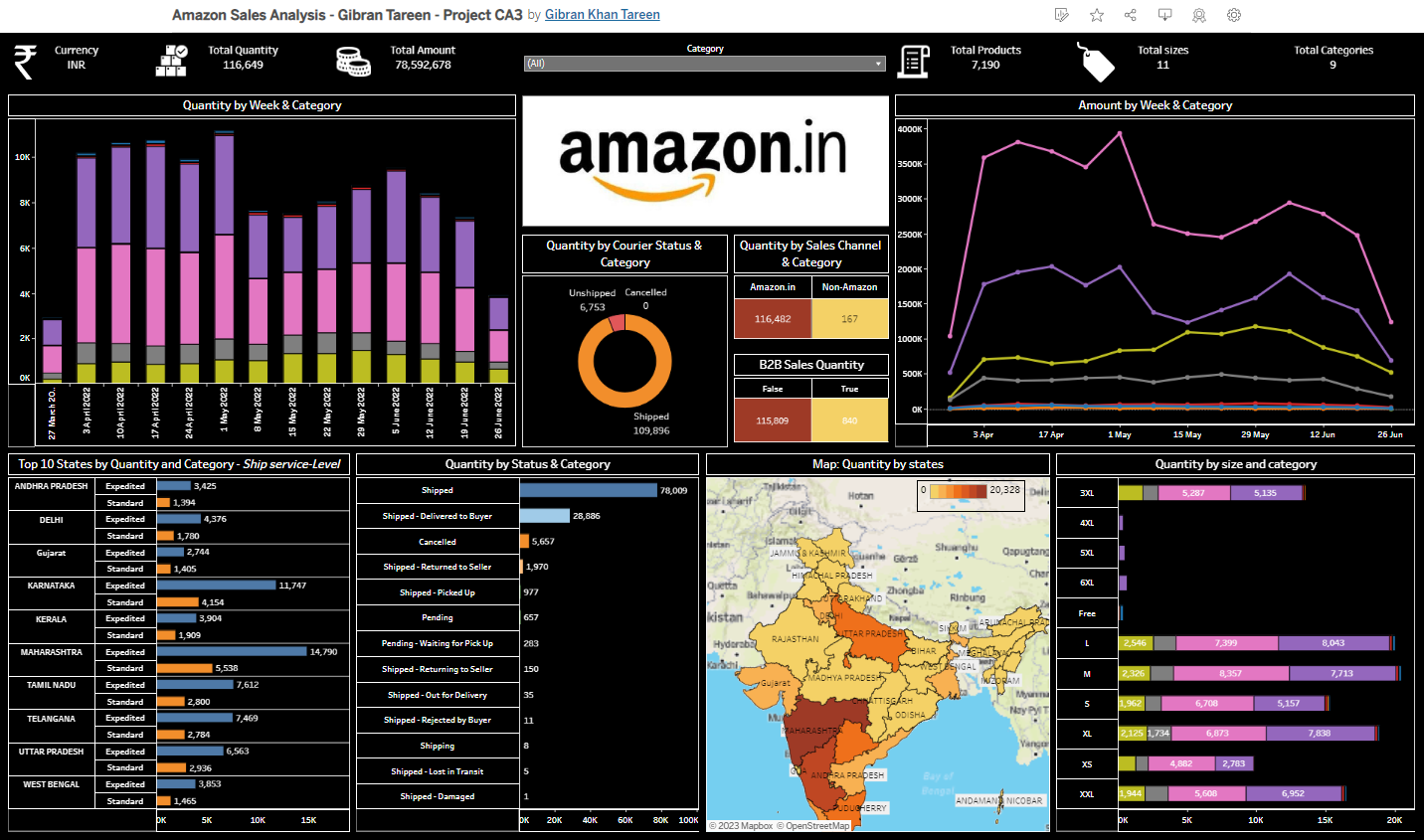Viewport: 1424px width, 840px height.
Task: Click the award badge icon
Action: [x=1198, y=15]
